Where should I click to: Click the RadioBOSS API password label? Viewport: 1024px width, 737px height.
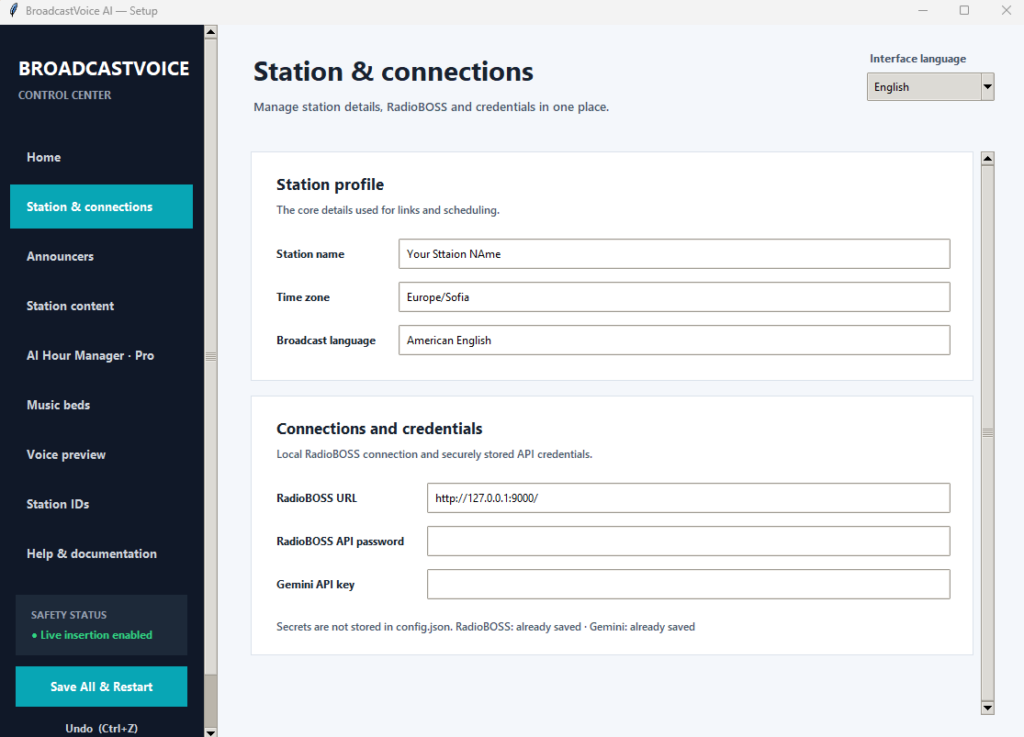click(x=340, y=541)
